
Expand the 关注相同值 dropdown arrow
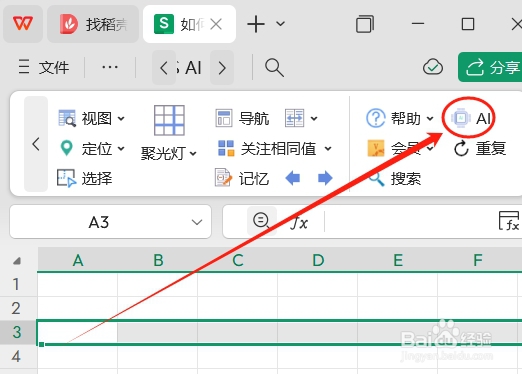point(328,148)
